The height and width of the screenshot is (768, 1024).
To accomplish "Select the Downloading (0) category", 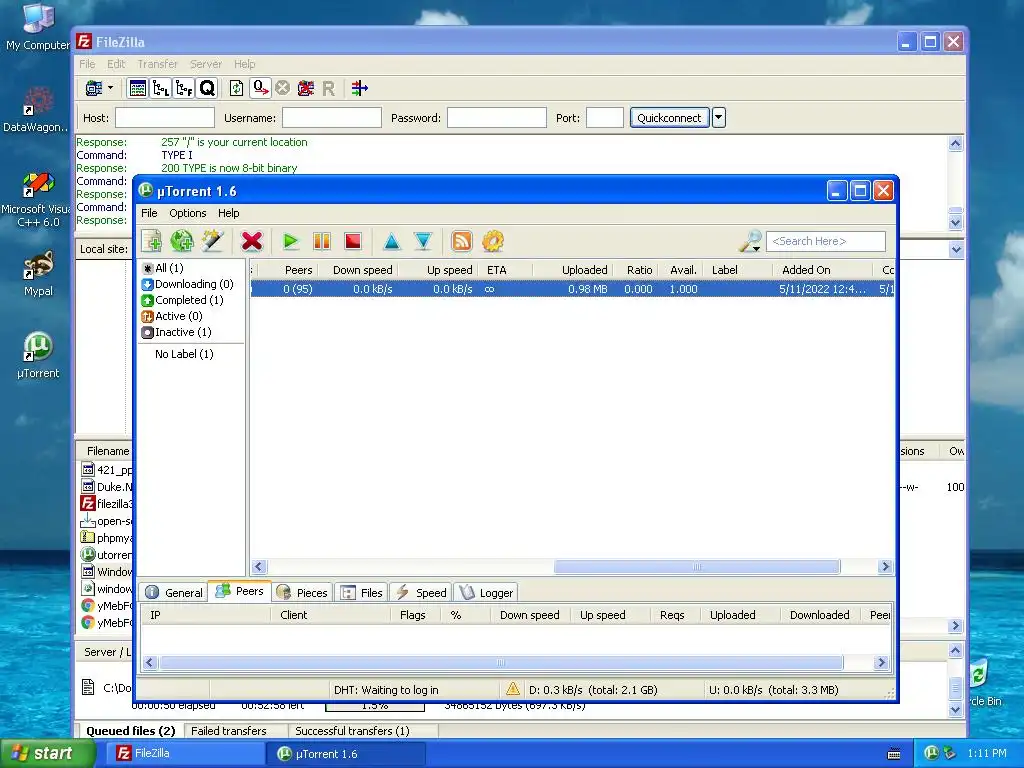I will pyautogui.click(x=187, y=284).
